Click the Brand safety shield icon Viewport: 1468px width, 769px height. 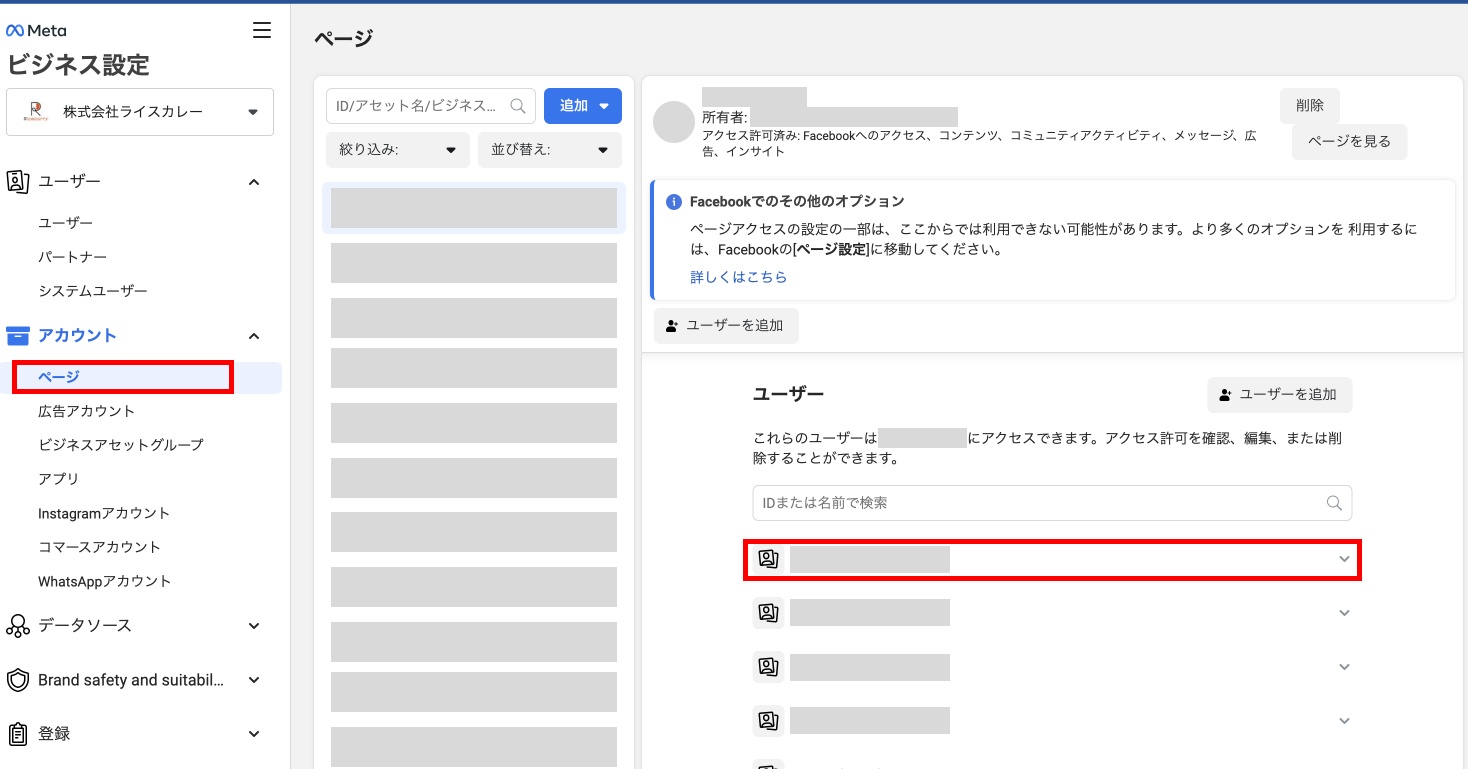click(17, 680)
